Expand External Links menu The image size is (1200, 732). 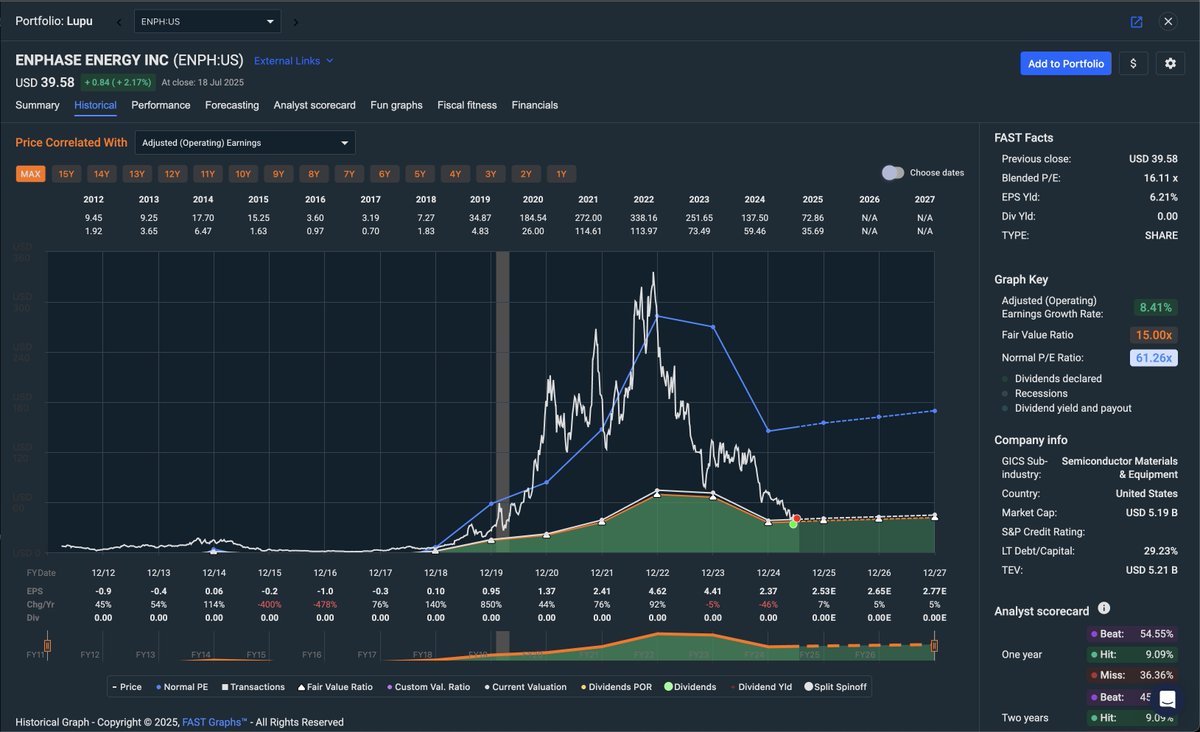(x=294, y=61)
